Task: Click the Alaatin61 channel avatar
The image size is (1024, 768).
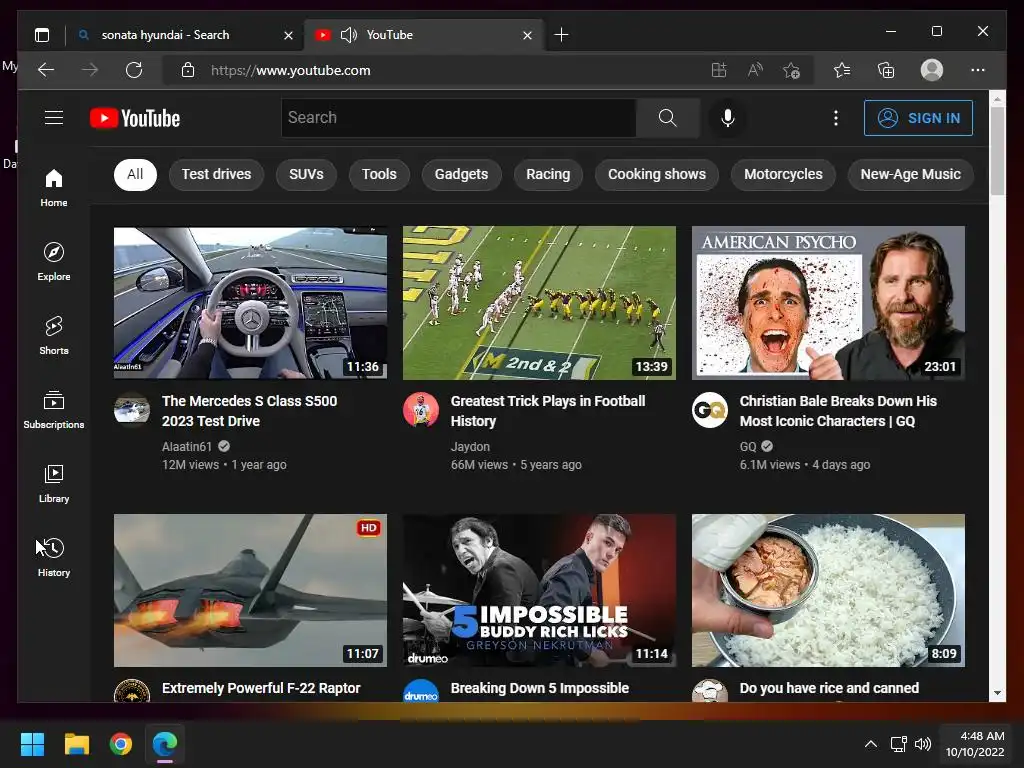Action: tap(132, 410)
